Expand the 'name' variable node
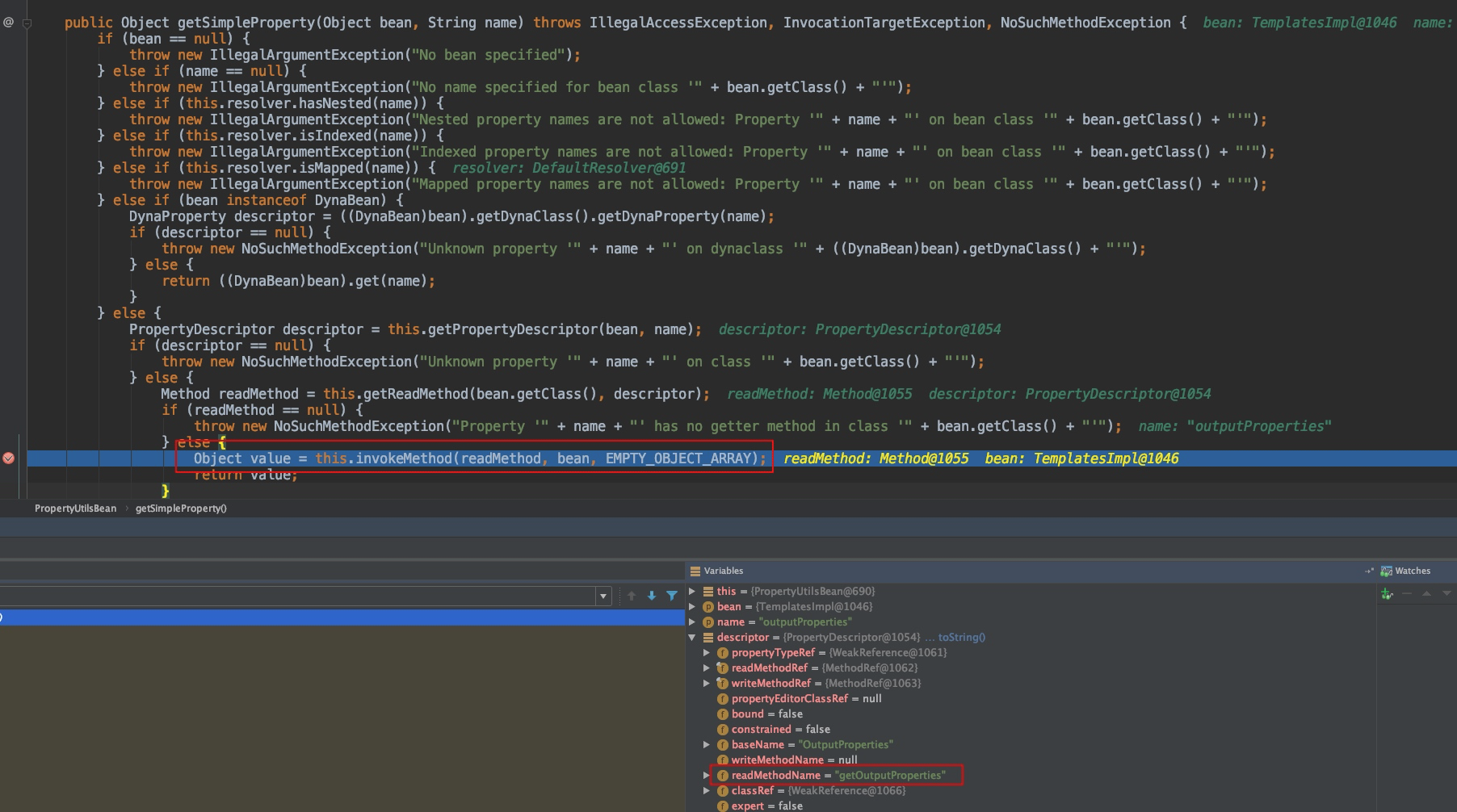Image resolution: width=1457 pixels, height=812 pixels. click(692, 622)
